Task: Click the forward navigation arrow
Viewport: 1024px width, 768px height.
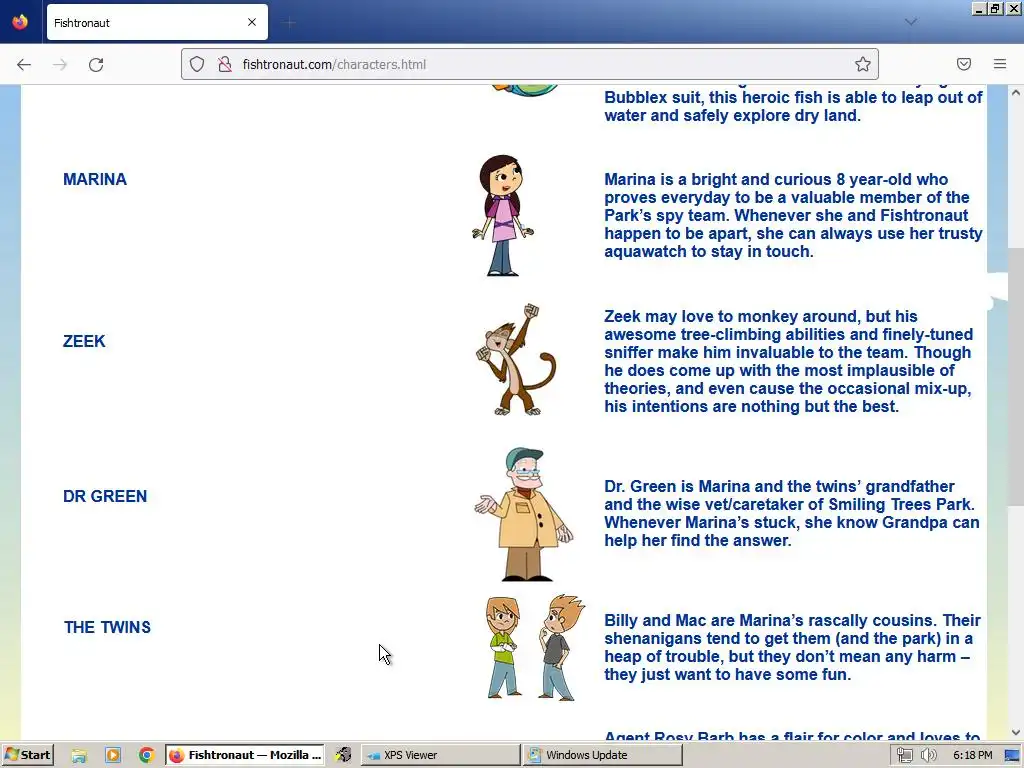Action: pyautogui.click(x=60, y=64)
